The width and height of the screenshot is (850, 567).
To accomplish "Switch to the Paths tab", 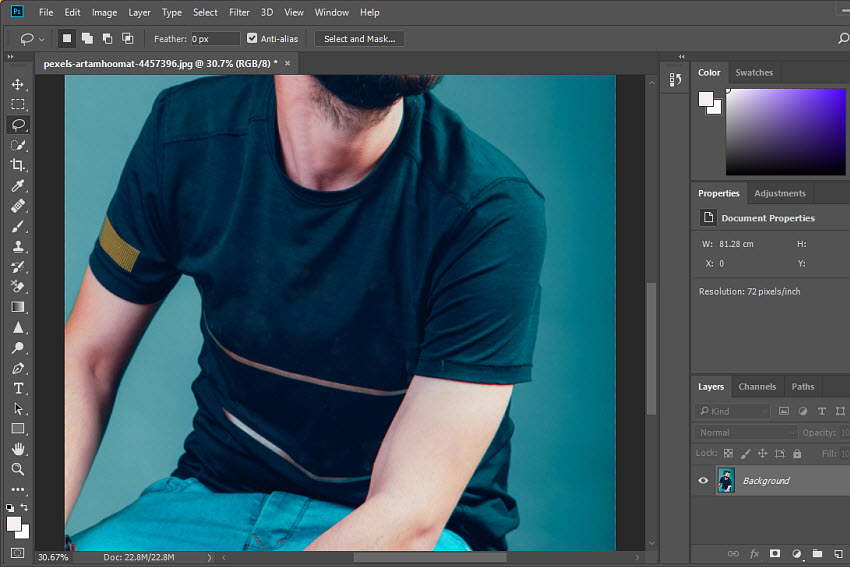I will click(802, 386).
